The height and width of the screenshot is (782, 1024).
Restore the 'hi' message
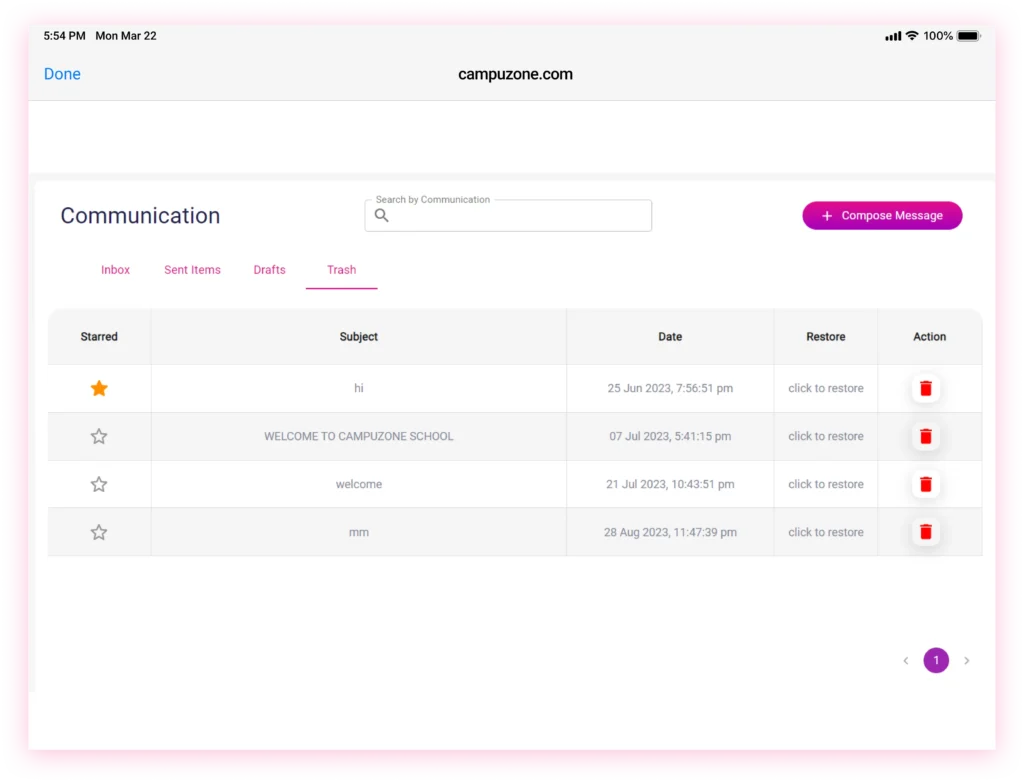click(825, 389)
